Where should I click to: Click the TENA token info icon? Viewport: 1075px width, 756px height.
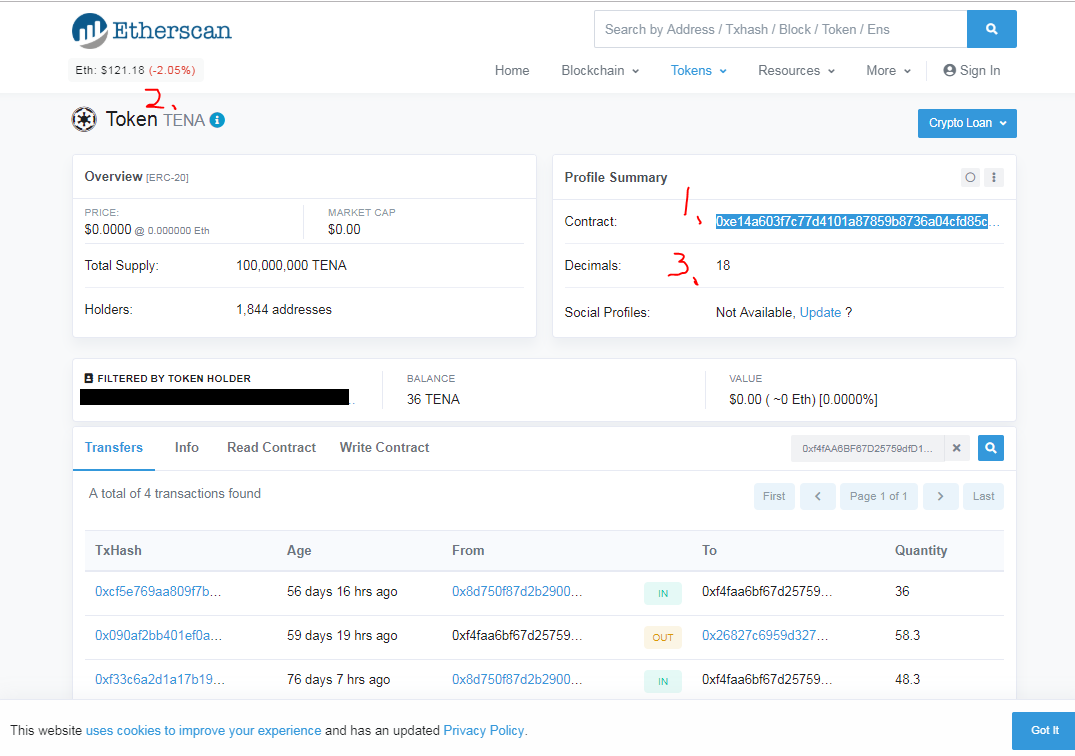pyautogui.click(x=217, y=120)
